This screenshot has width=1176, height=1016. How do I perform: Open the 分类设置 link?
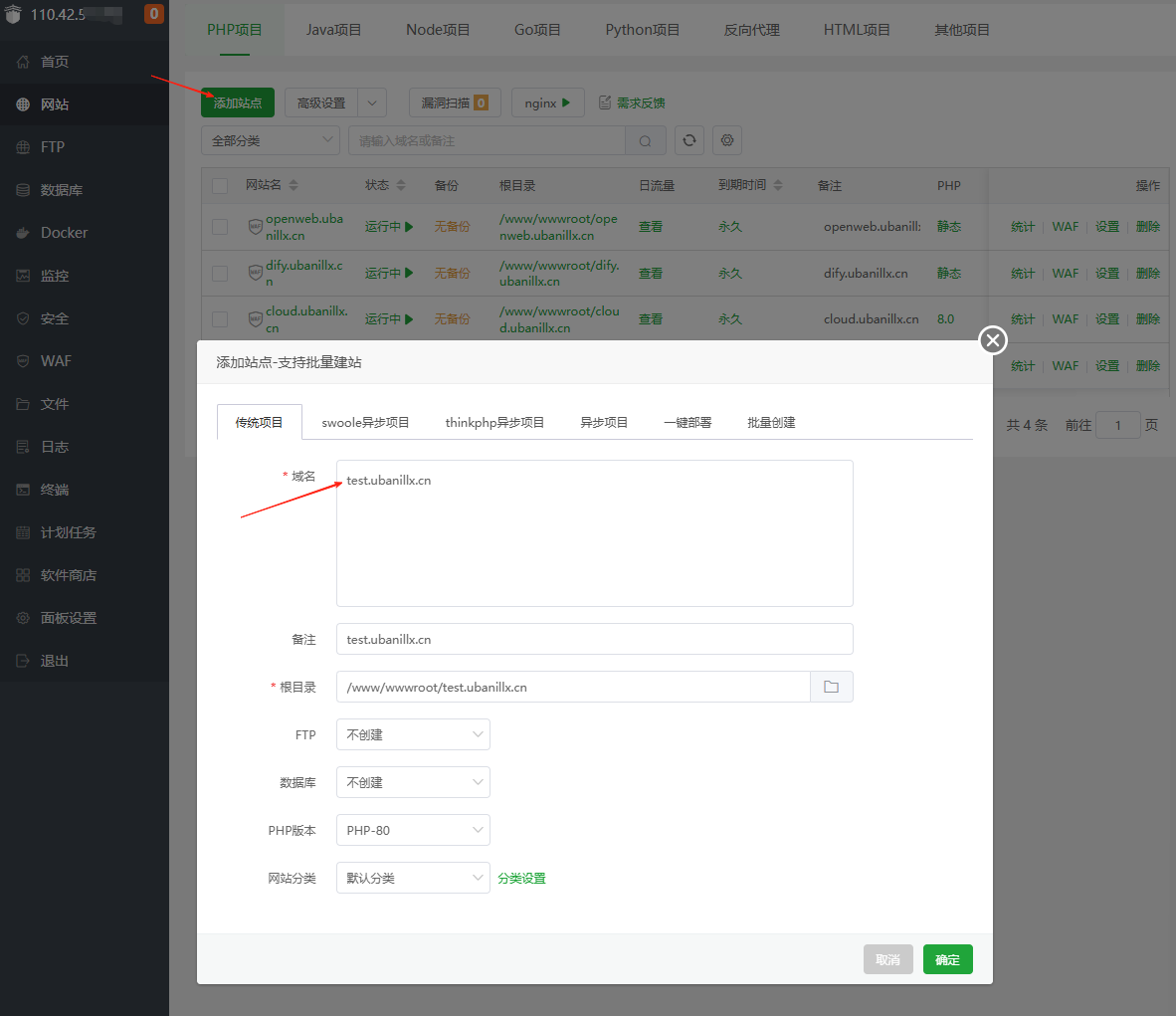point(521,878)
